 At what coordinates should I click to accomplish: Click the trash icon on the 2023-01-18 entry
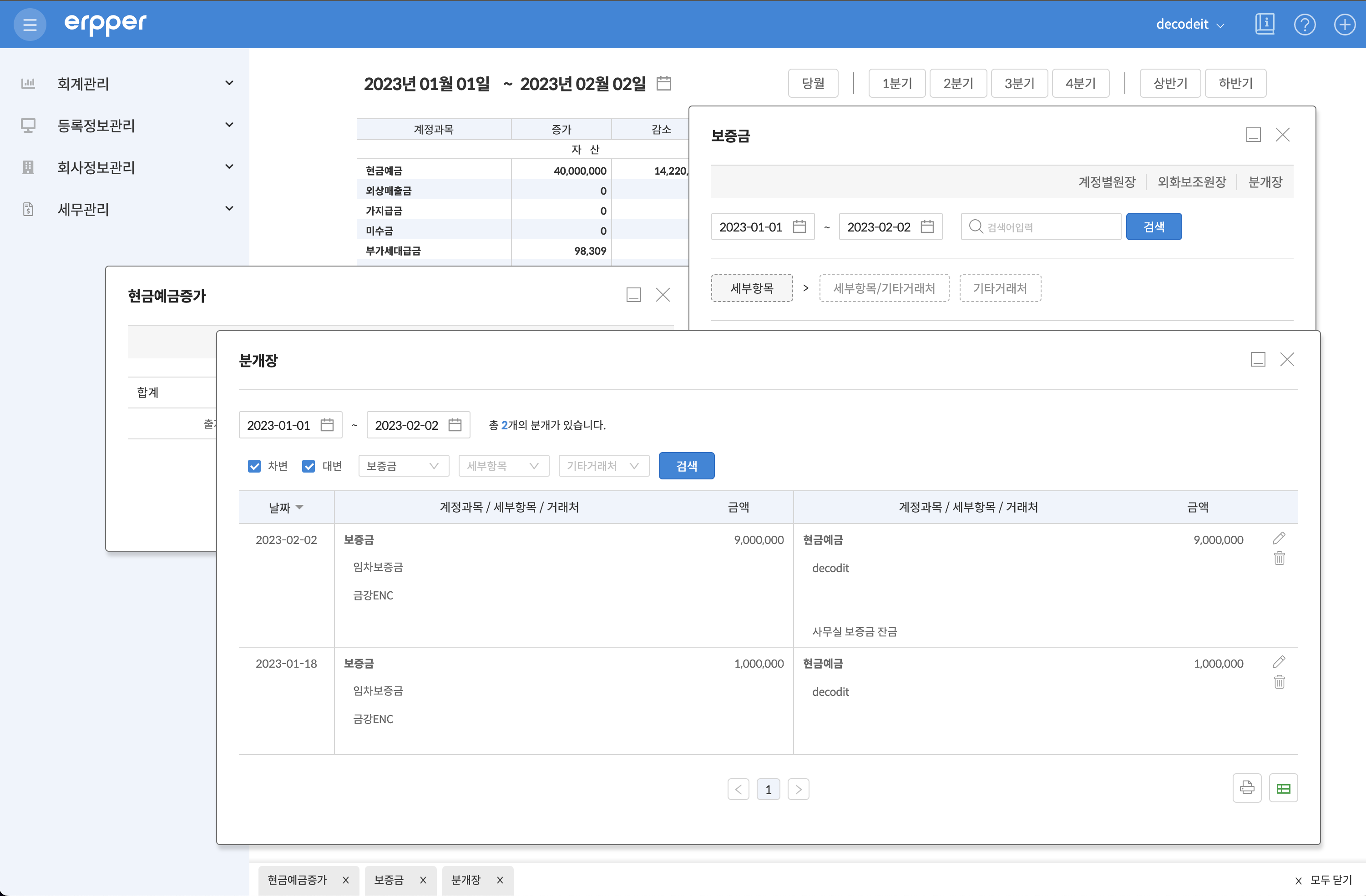click(x=1280, y=682)
